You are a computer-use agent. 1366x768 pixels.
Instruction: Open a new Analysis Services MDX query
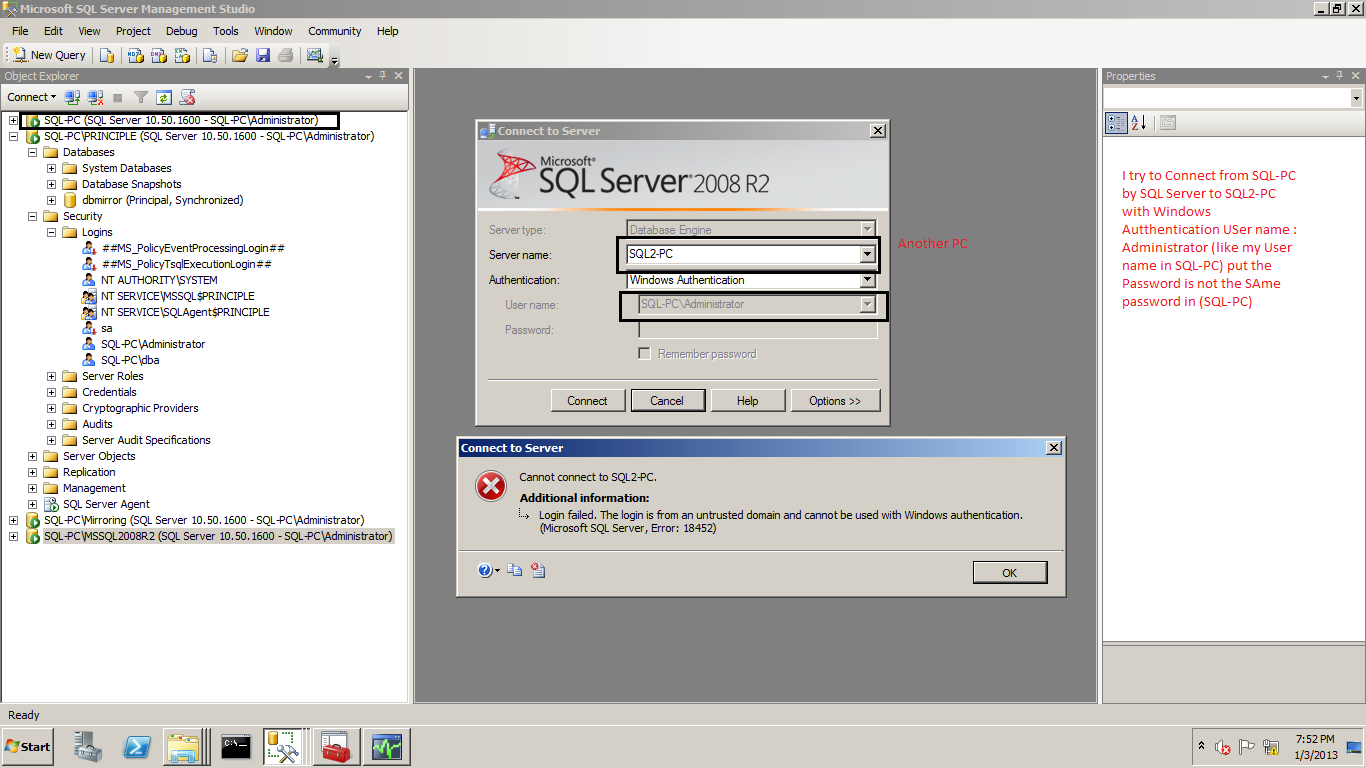(x=135, y=55)
